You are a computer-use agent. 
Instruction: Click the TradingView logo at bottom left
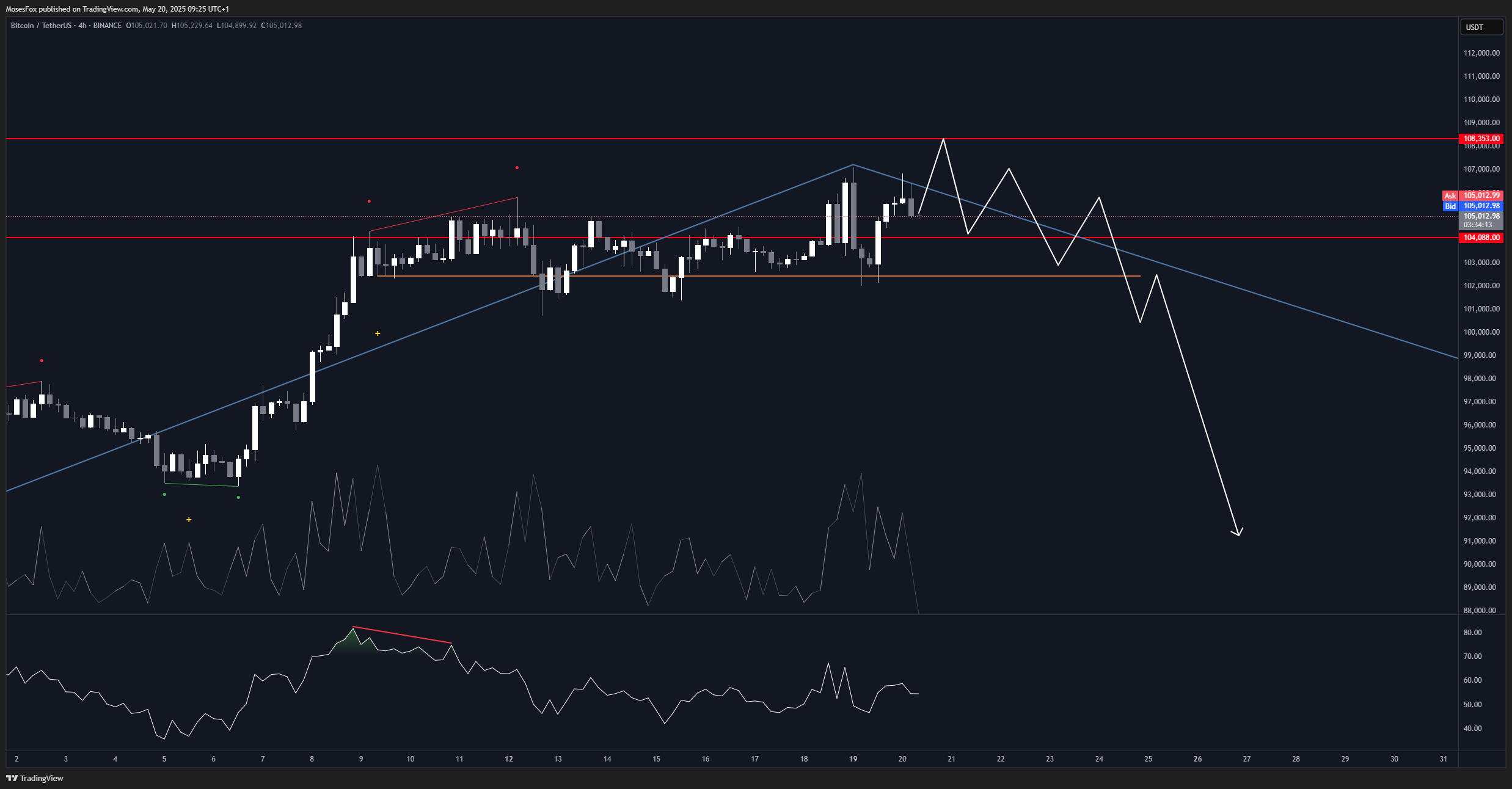coord(35,778)
